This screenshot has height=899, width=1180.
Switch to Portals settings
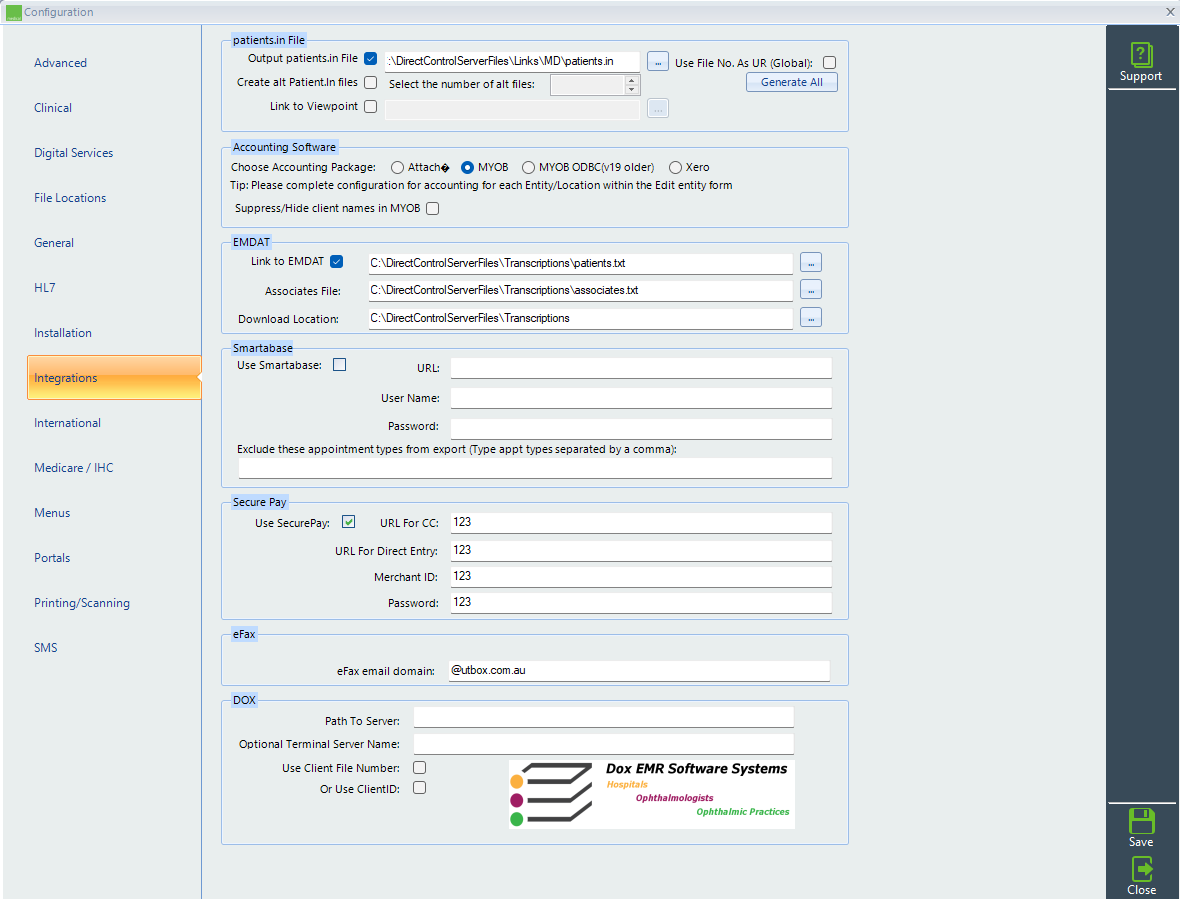click(x=52, y=558)
